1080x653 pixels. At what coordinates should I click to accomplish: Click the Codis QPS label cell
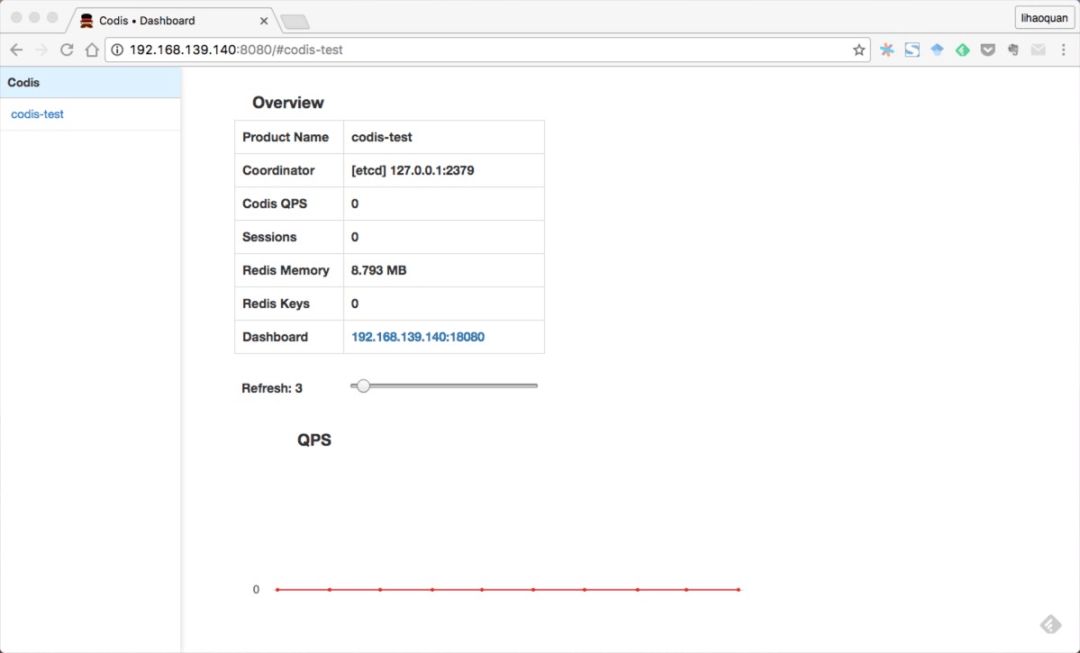pyautogui.click(x=289, y=204)
